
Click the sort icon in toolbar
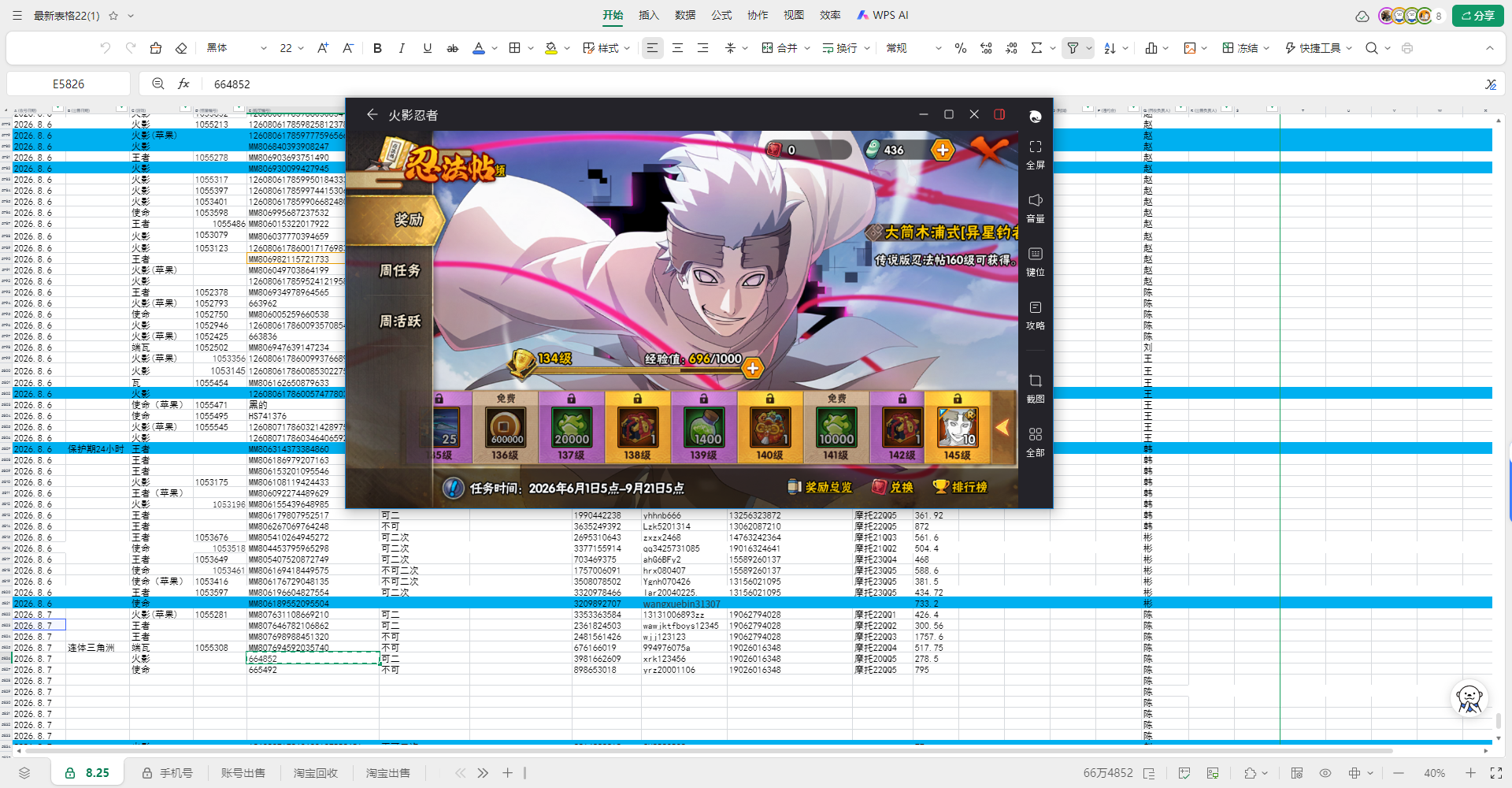[1110, 48]
